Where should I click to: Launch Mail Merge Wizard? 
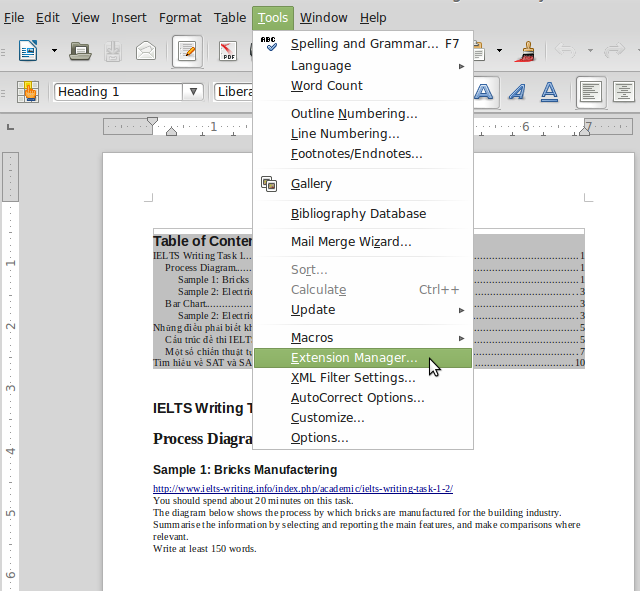point(363,242)
